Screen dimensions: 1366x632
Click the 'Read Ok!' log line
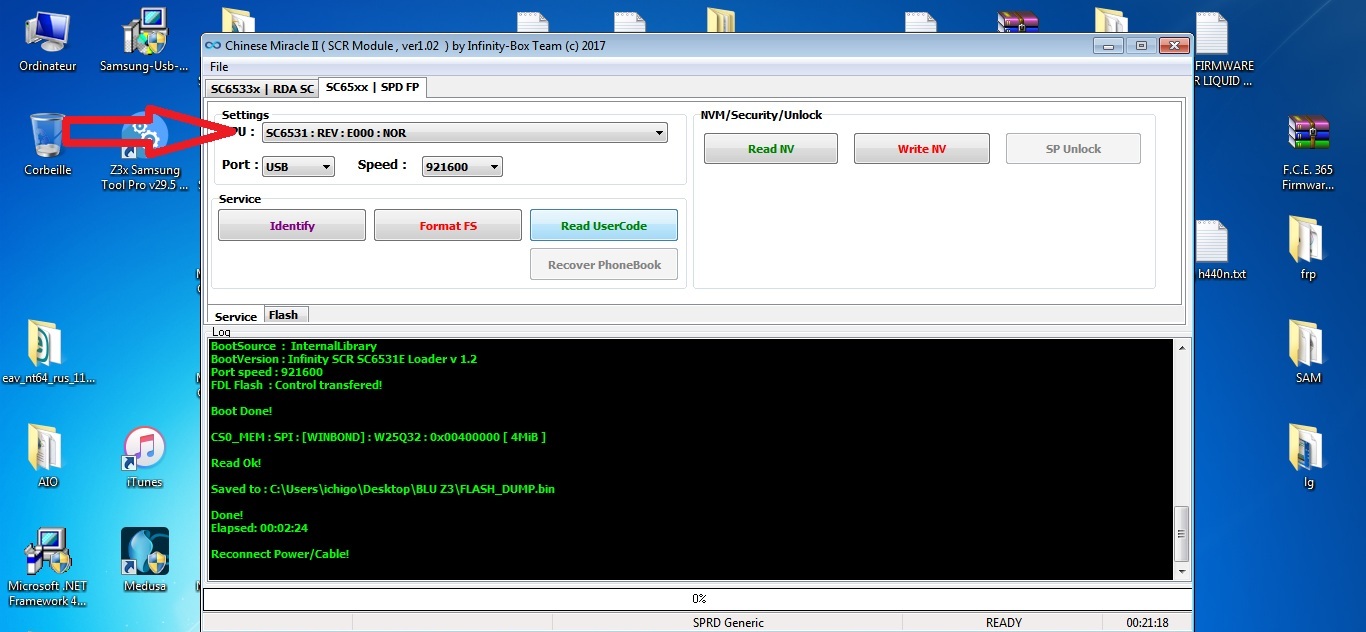(x=236, y=463)
